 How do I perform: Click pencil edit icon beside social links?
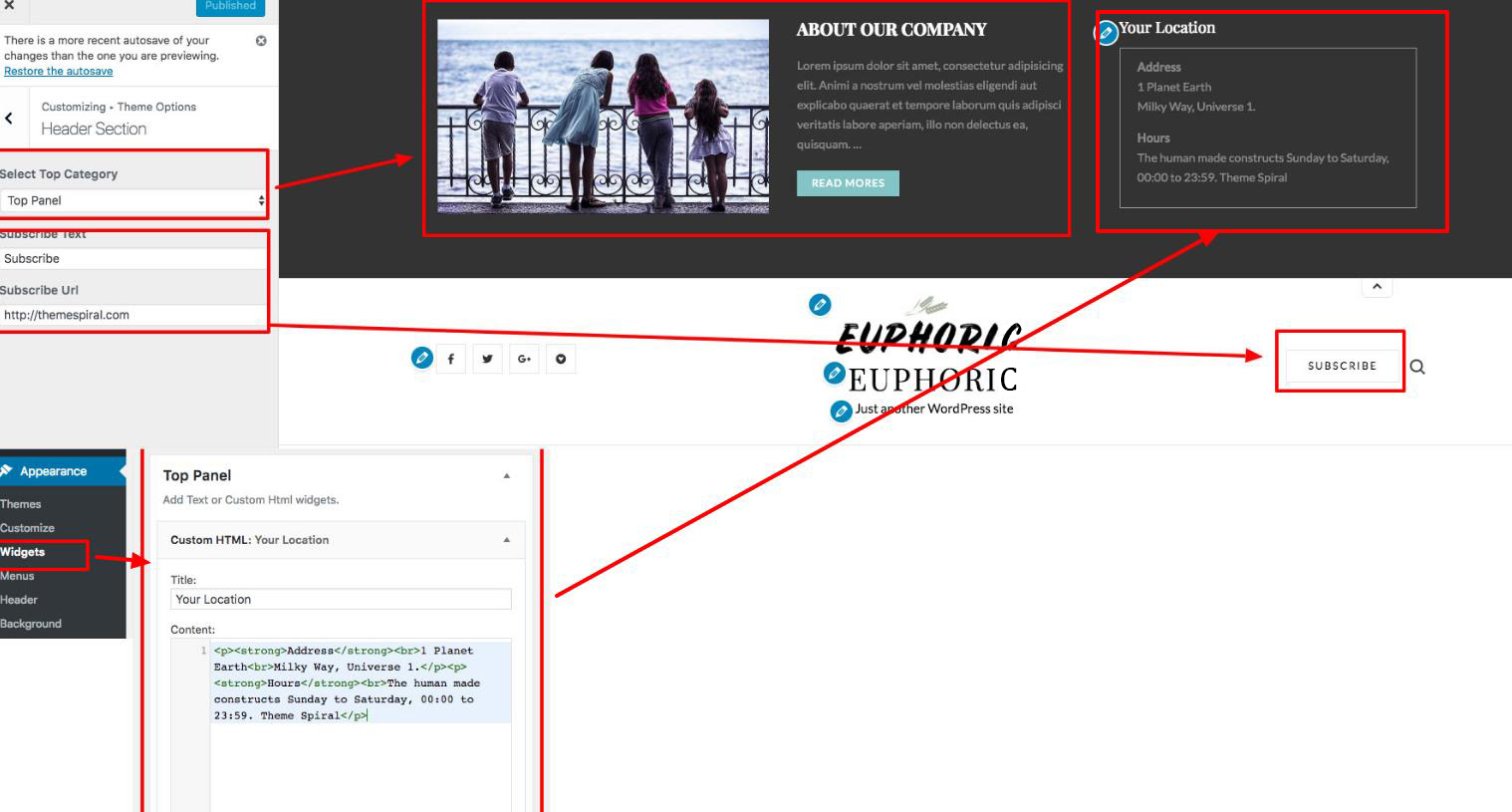[x=422, y=358]
